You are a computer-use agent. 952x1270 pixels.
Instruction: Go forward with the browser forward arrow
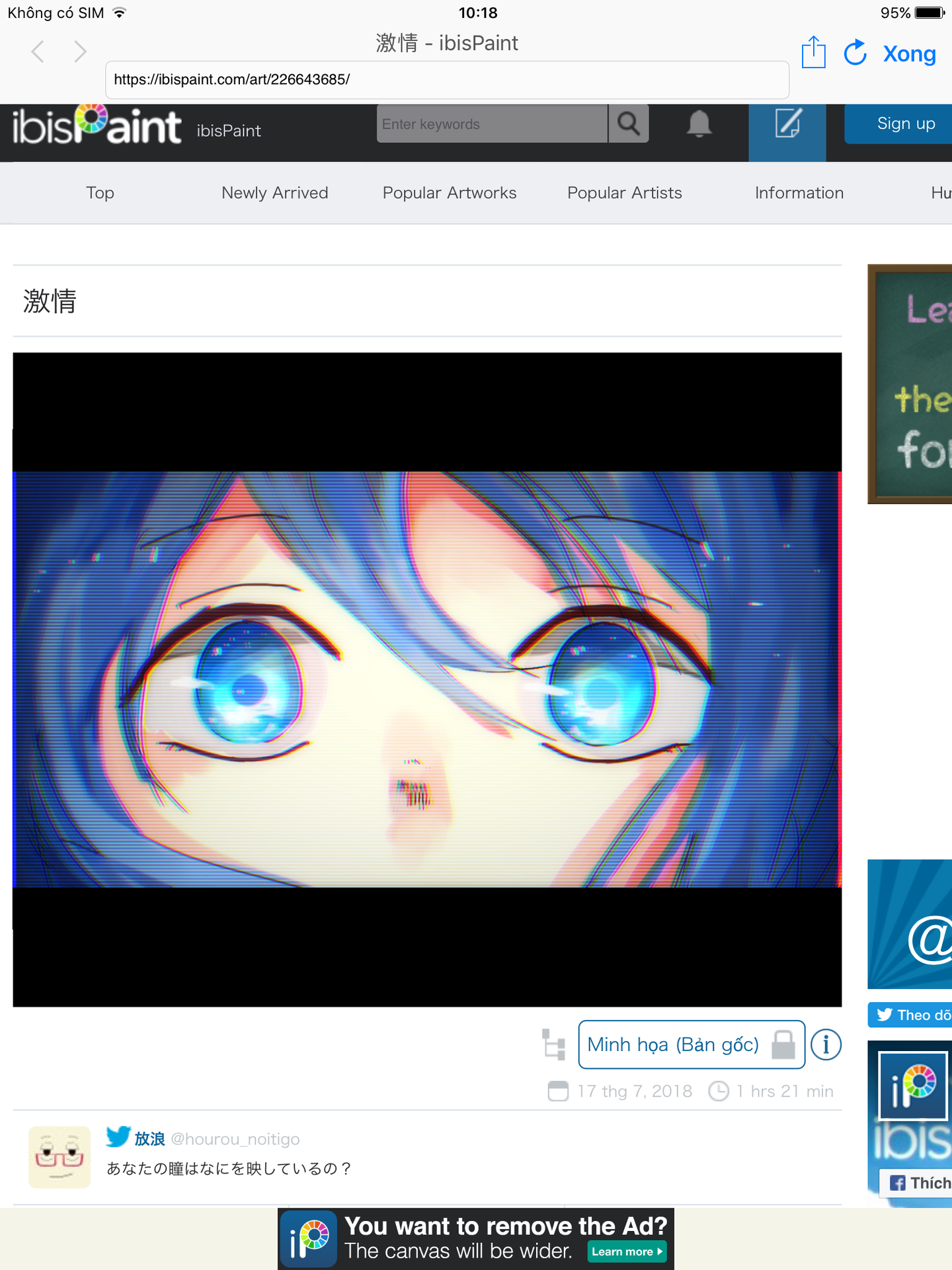click(80, 52)
